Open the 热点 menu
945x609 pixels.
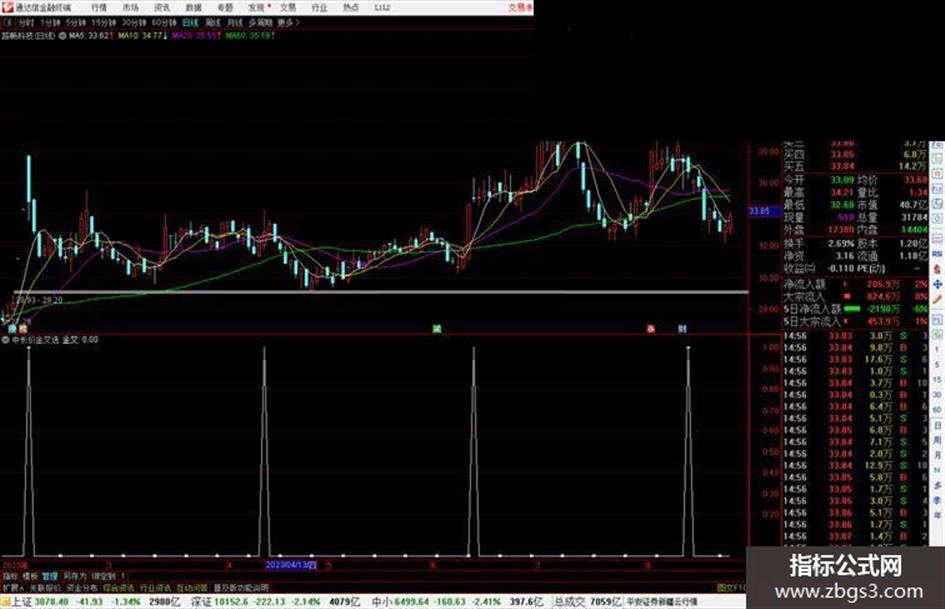pos(350,7)
